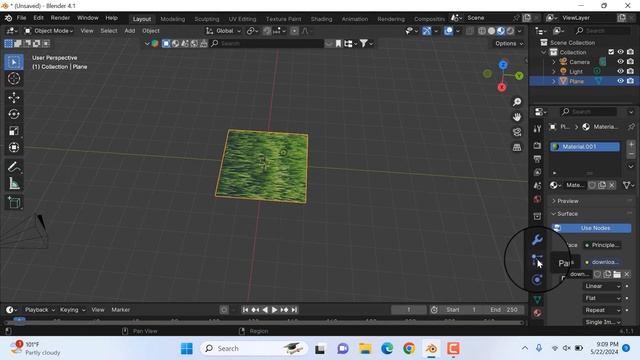Click the Use Nodes button
The height and width of the screenshot is (360, 640).
pyautogui.click(x=591, y=228)
